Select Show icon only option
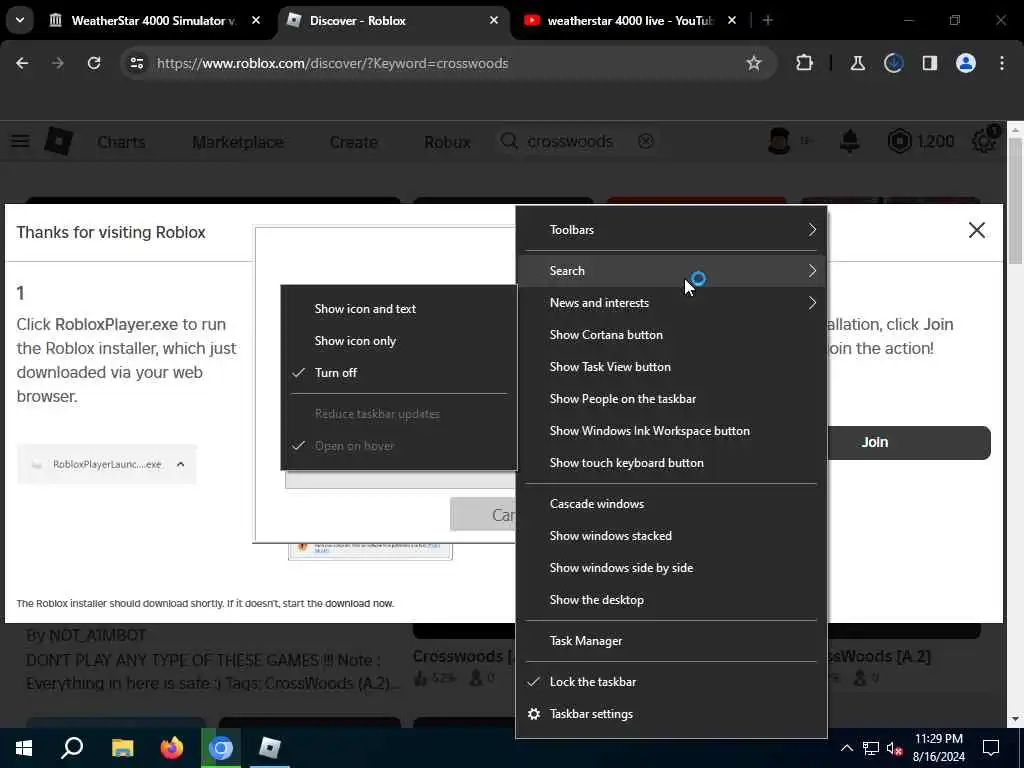This screenshot has height=768, width=1024. (399, 341)
